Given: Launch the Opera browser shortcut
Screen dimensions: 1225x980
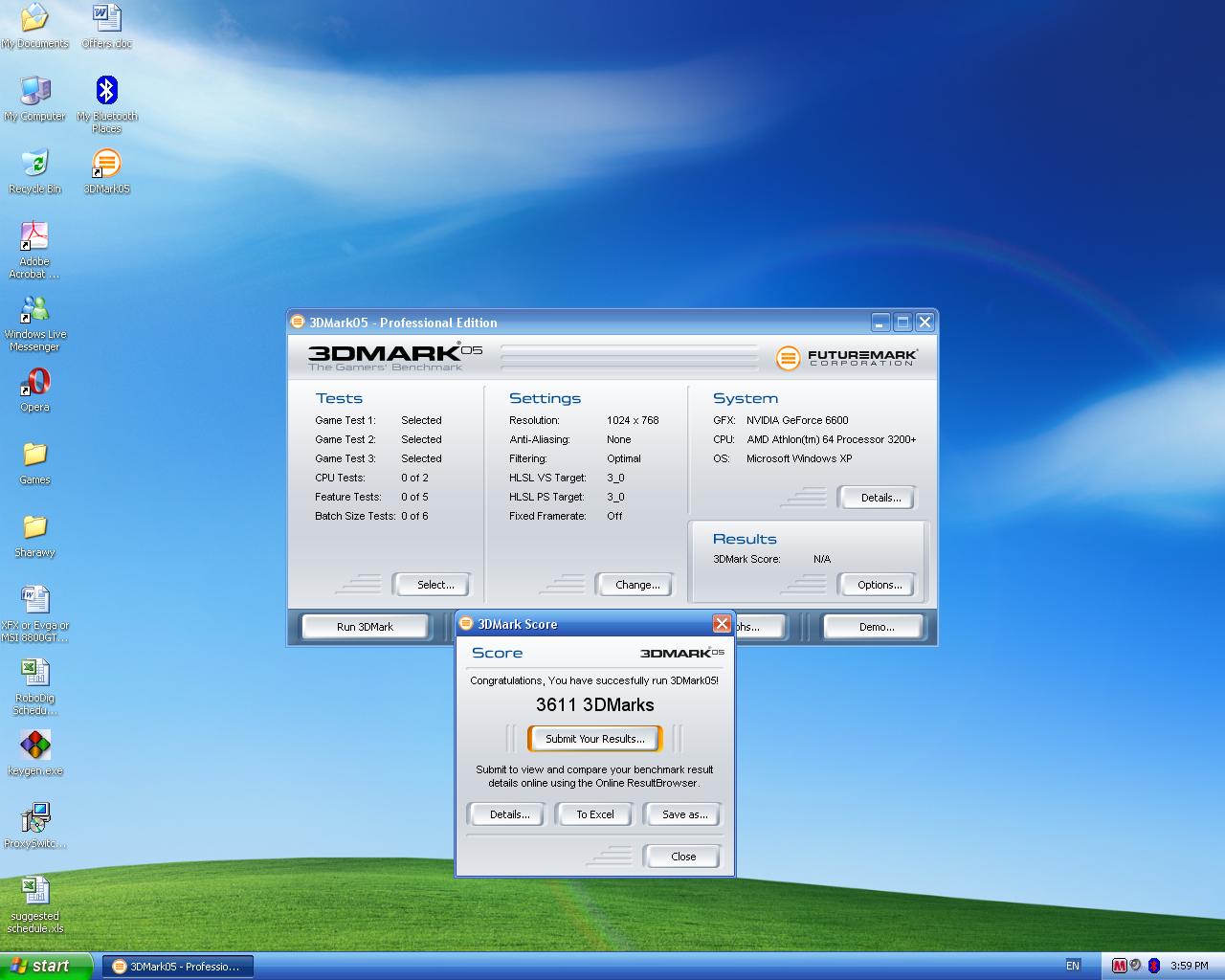Looking at the screenshot, I should 34,390.
